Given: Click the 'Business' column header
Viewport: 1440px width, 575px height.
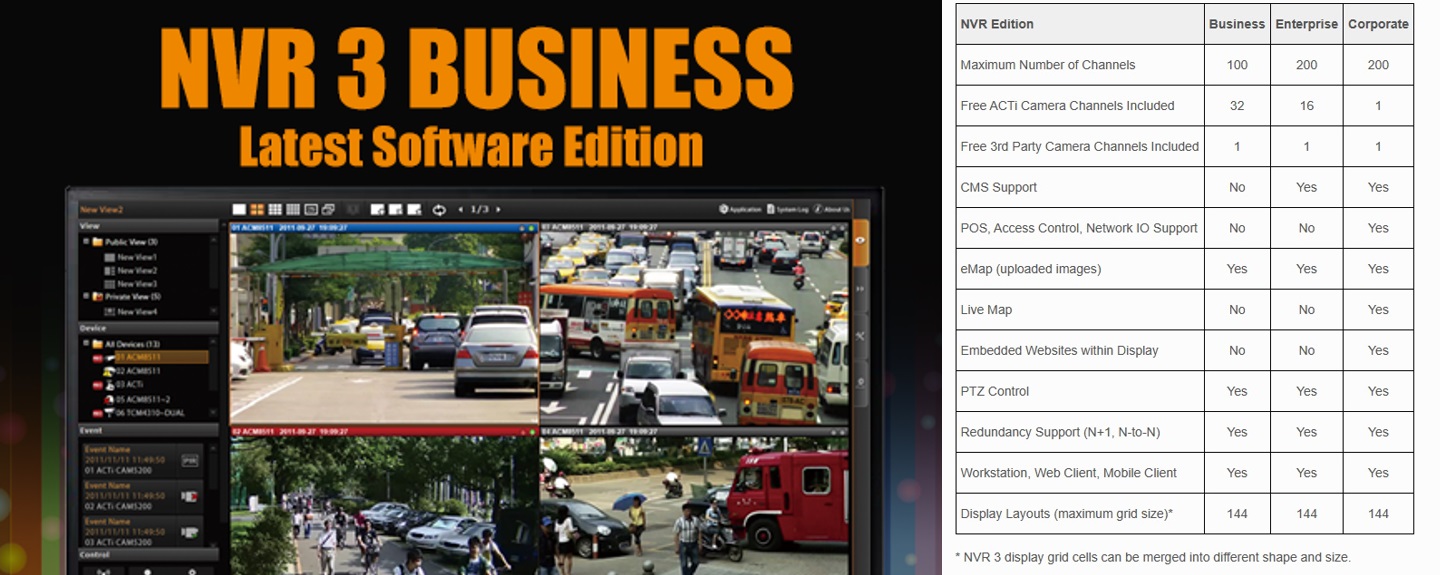Looking at the screenshot, I should click(1237, 24).
